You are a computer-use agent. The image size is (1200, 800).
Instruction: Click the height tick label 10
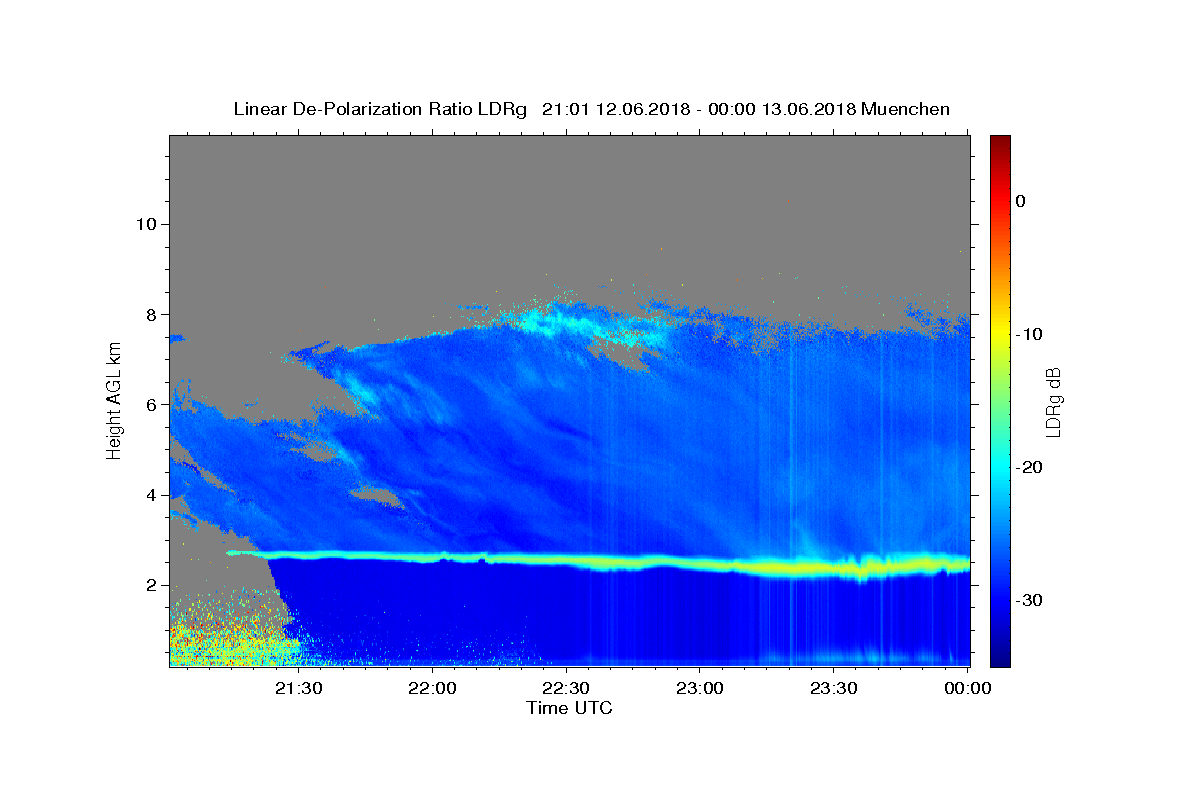point(145,224)
